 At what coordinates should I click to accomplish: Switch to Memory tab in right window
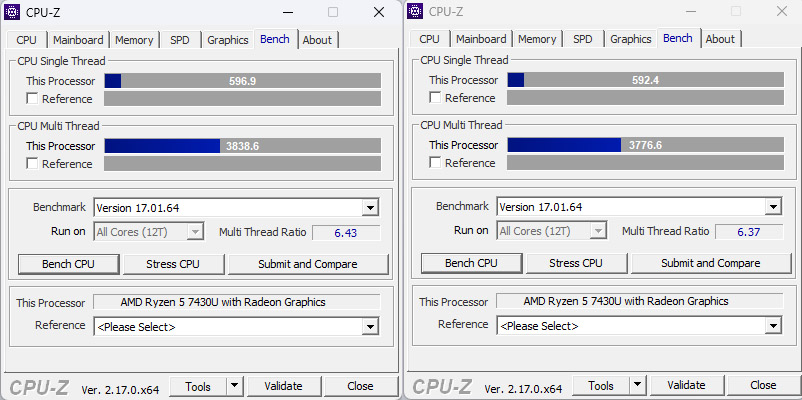coord(537,39)
